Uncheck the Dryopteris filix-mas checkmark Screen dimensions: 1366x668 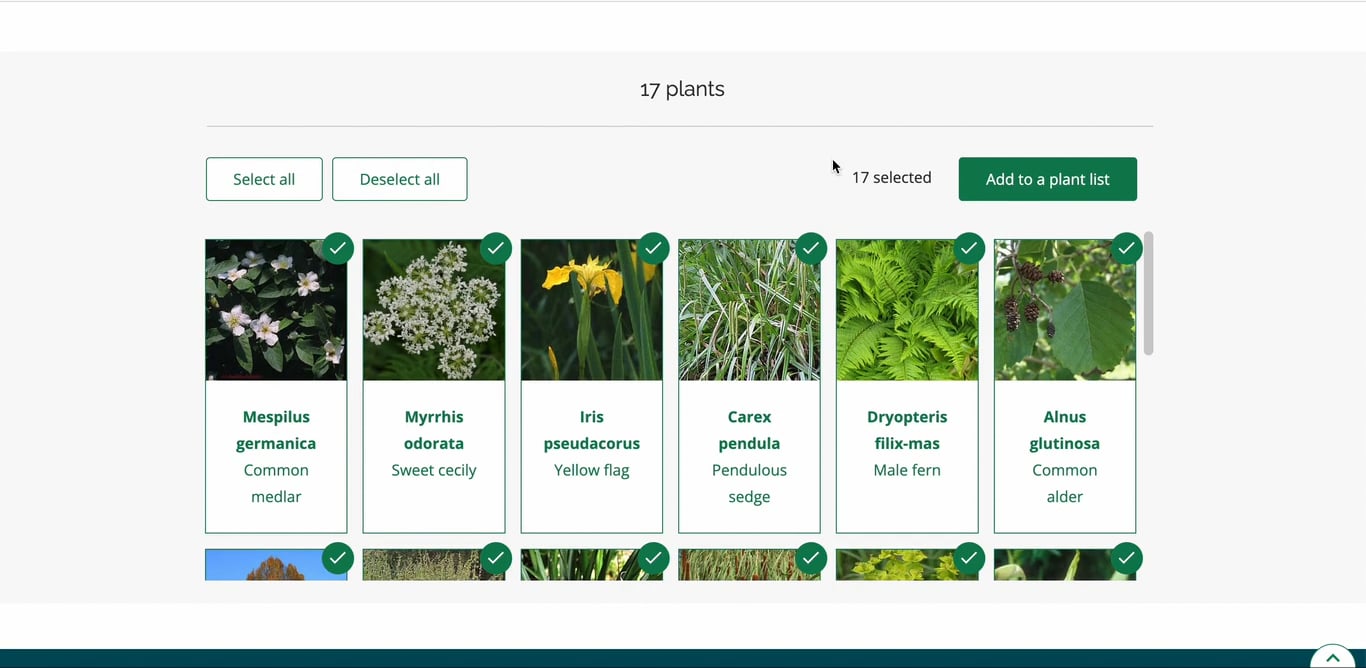coord(969,248)
